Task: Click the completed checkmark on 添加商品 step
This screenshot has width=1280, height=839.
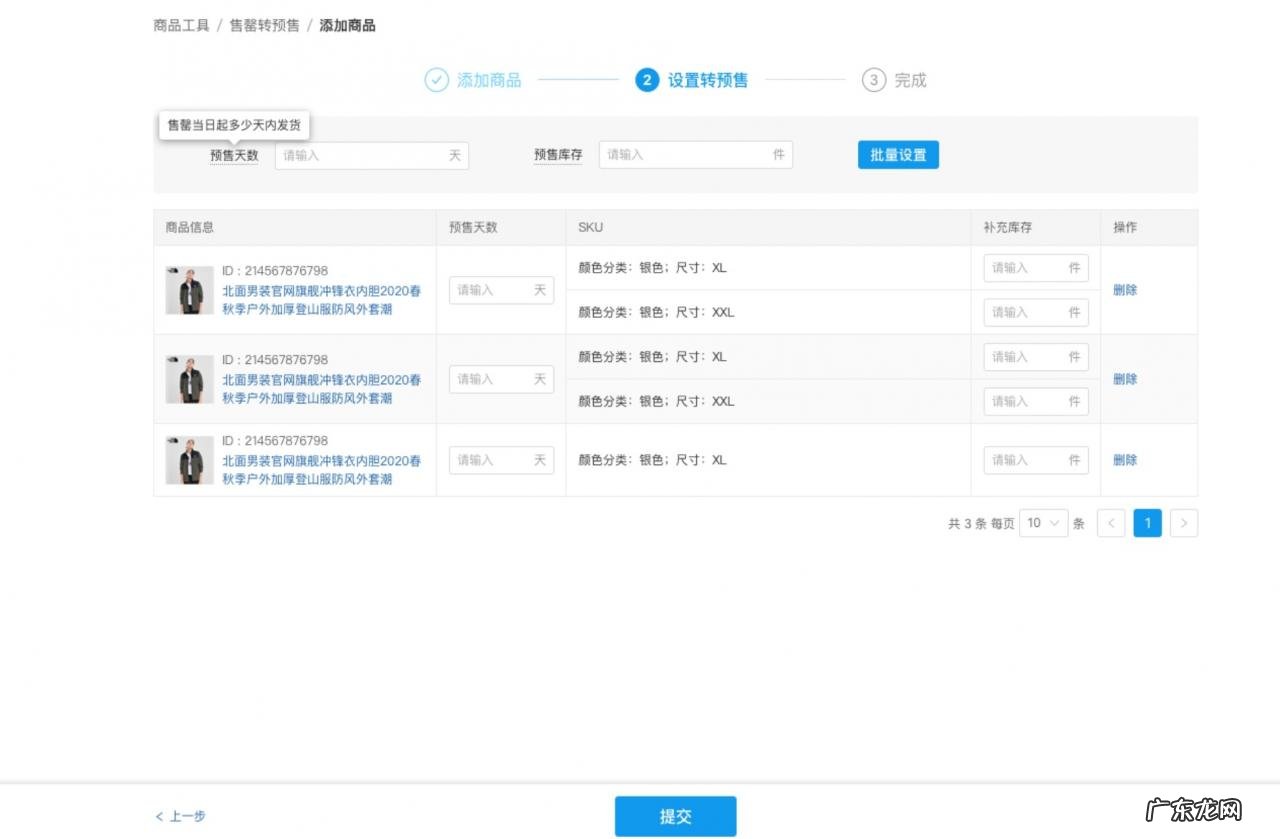Action: (436, 80)
